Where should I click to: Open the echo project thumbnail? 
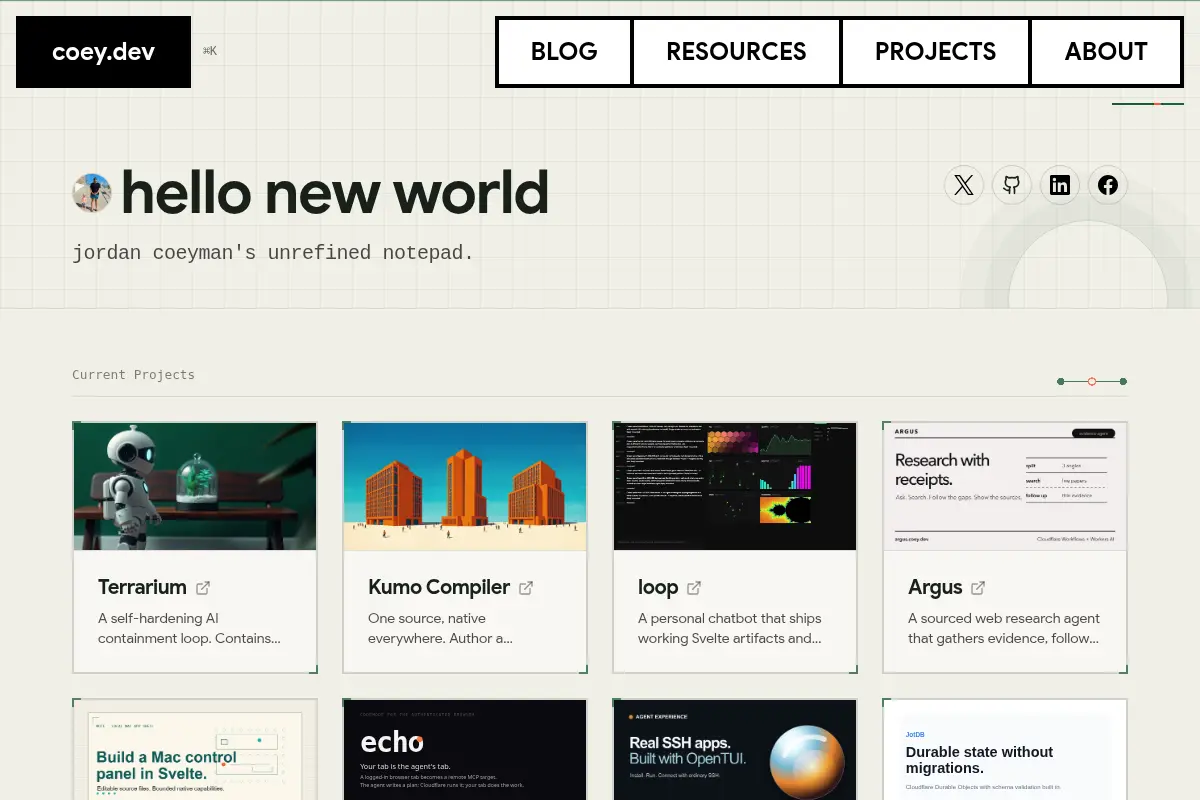click(x=465, y=749)
